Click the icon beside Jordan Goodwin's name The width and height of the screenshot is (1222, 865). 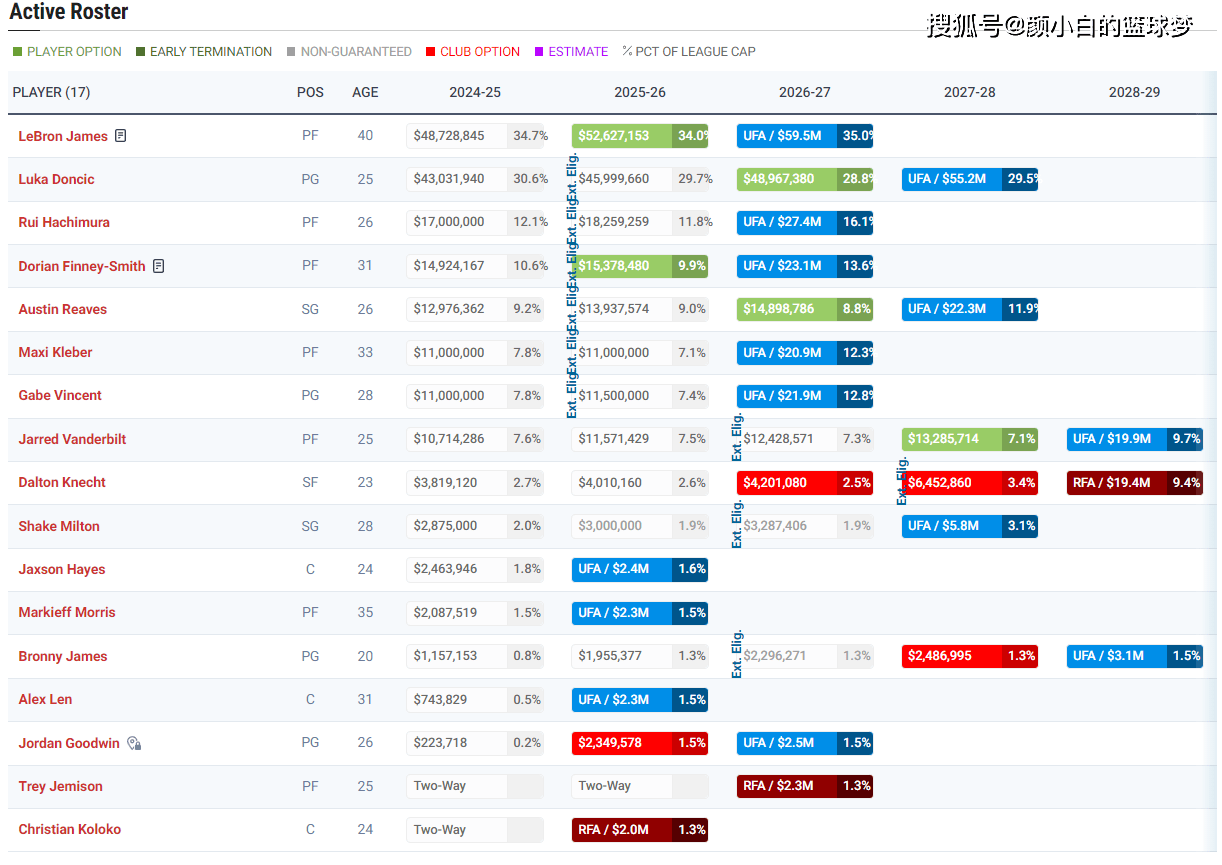click(x=134, y=743)
